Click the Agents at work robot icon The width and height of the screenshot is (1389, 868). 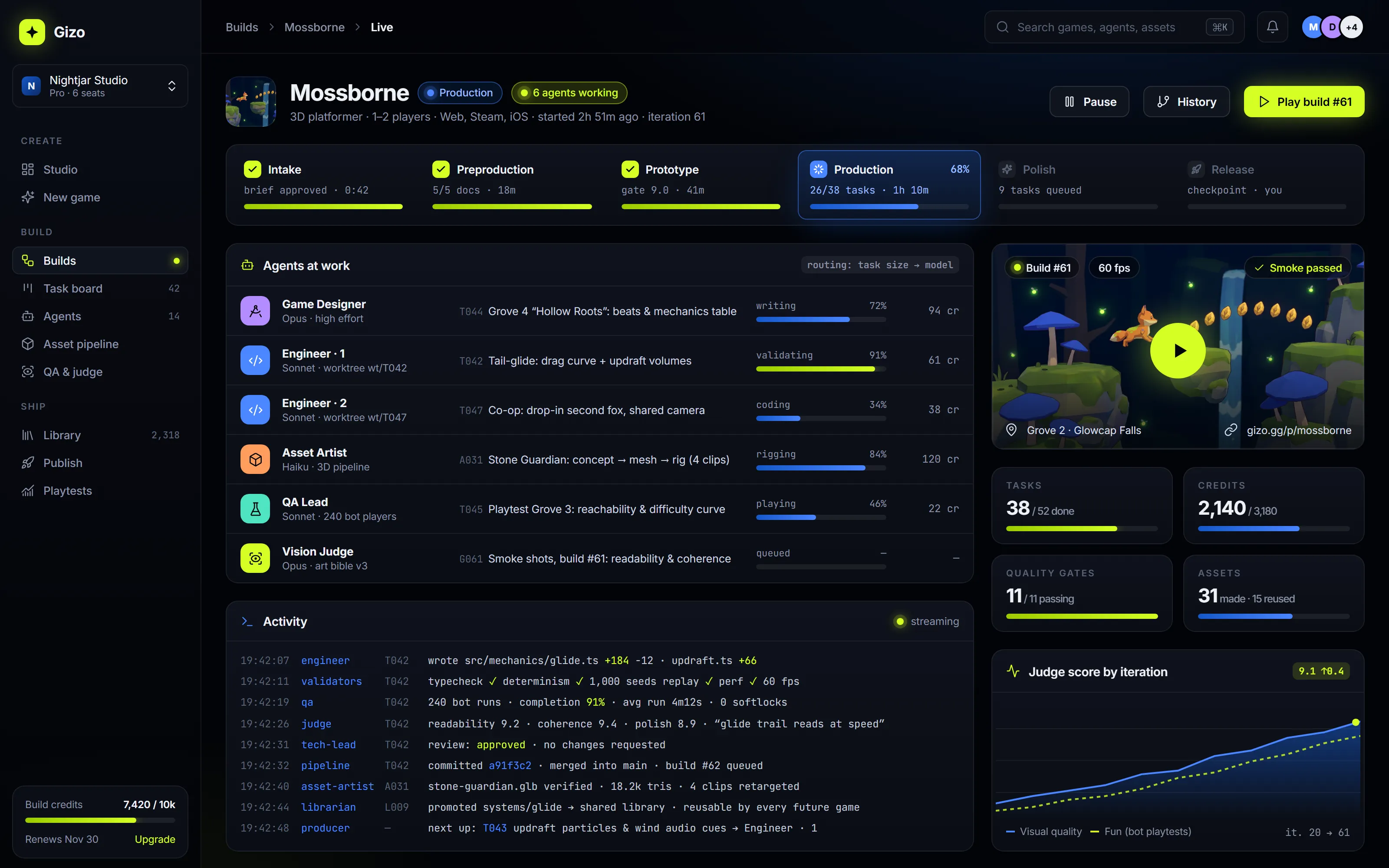tap(247, 265)
